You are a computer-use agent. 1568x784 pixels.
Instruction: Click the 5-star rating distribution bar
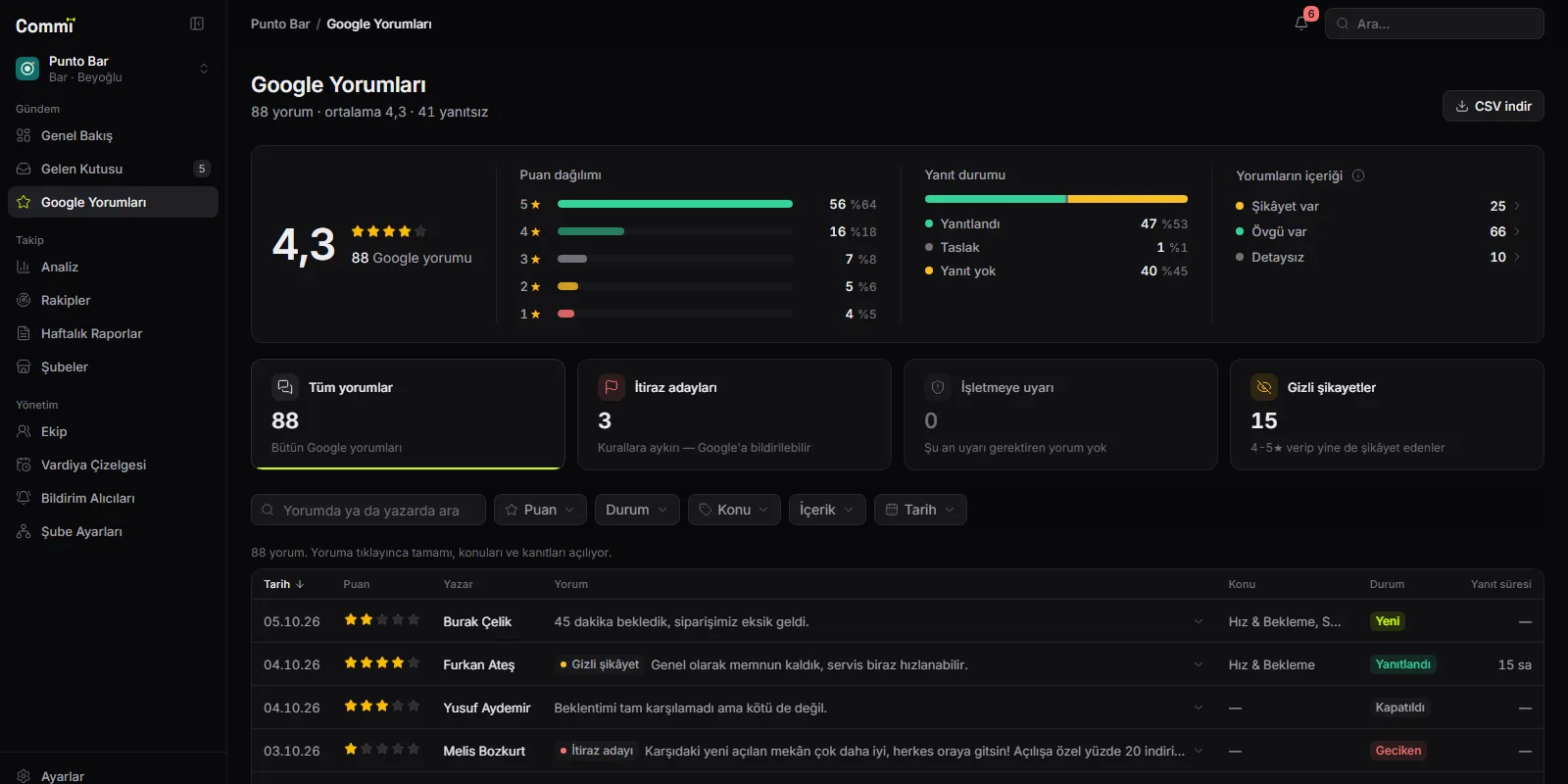675,204
